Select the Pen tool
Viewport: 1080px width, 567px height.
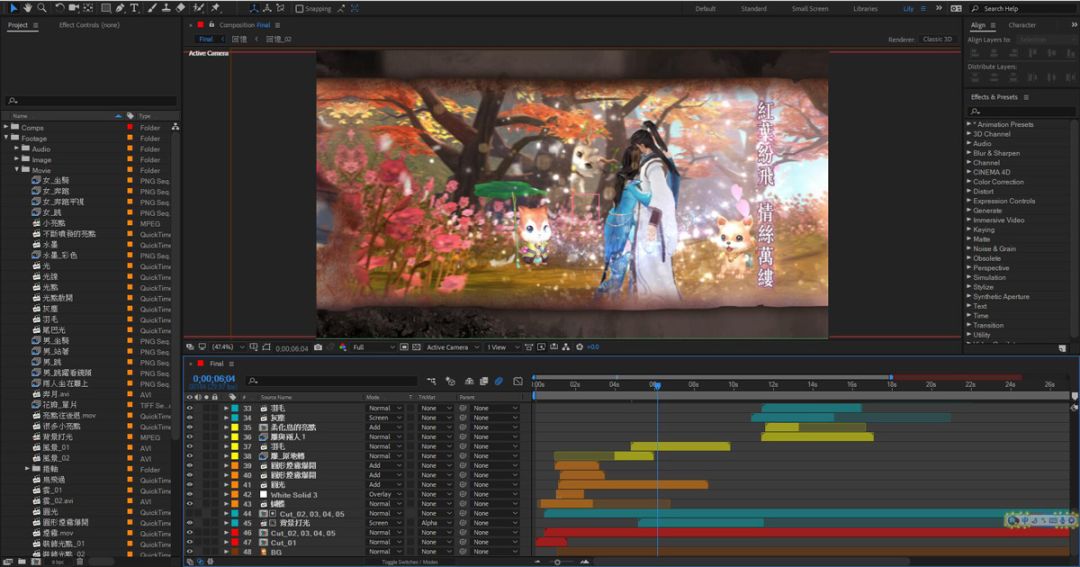120,8
